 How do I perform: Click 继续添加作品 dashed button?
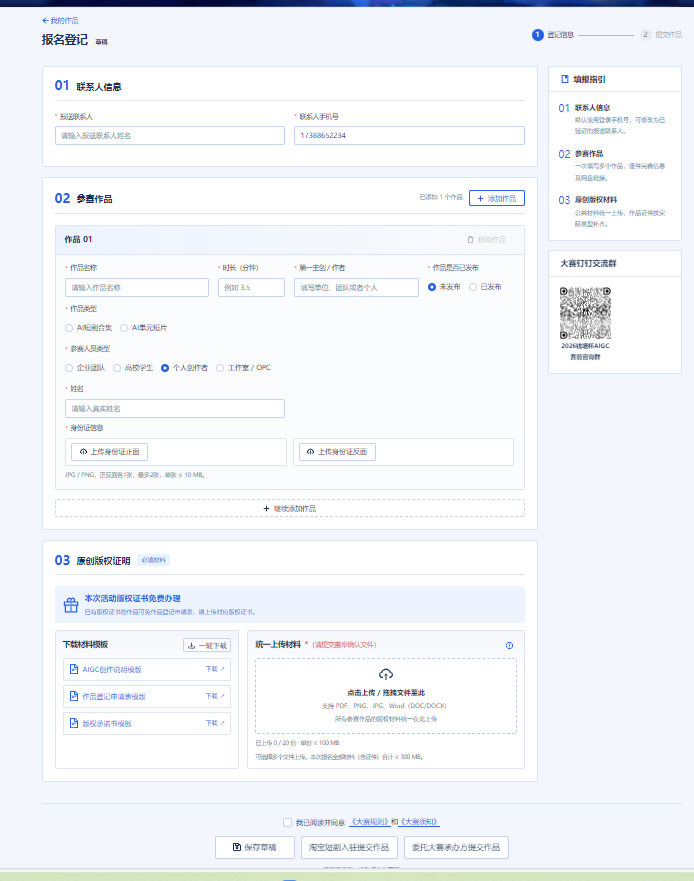click(x=289, y=508)
